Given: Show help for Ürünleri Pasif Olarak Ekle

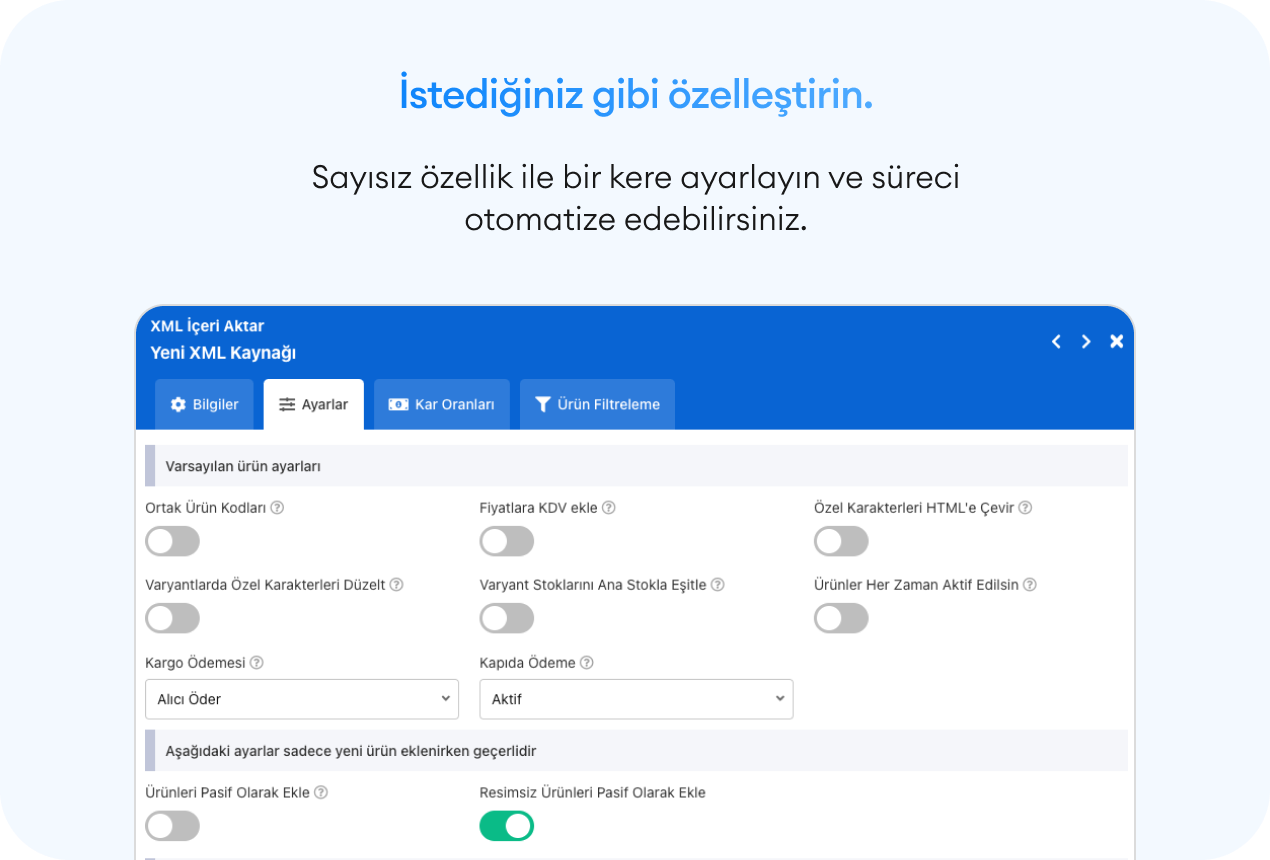Looking at the screenshot, I should 321,793.
